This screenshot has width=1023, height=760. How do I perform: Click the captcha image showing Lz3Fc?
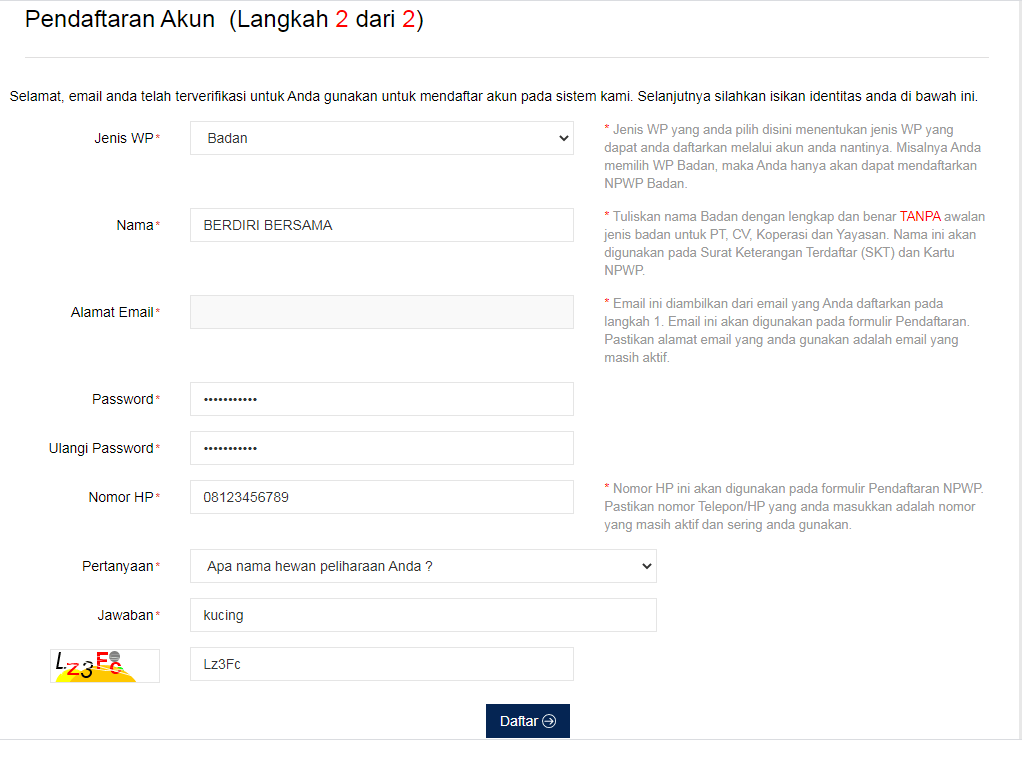[104, 664]
